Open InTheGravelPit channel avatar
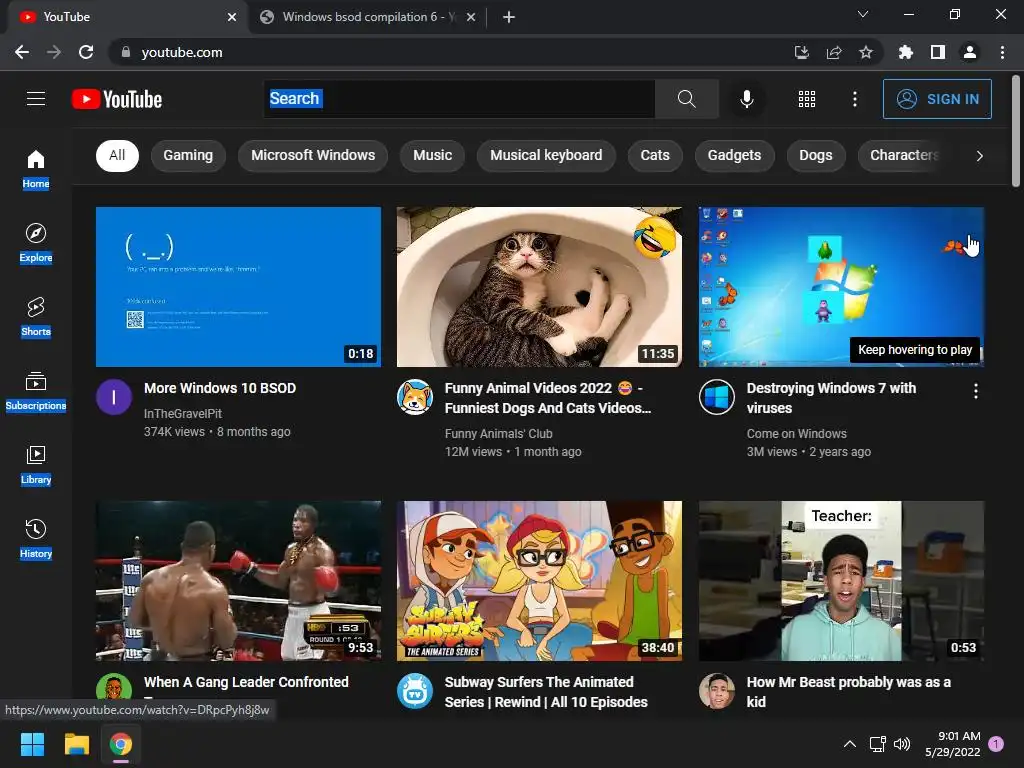Screen dimensions: 1024x768 tap(114, 397)
